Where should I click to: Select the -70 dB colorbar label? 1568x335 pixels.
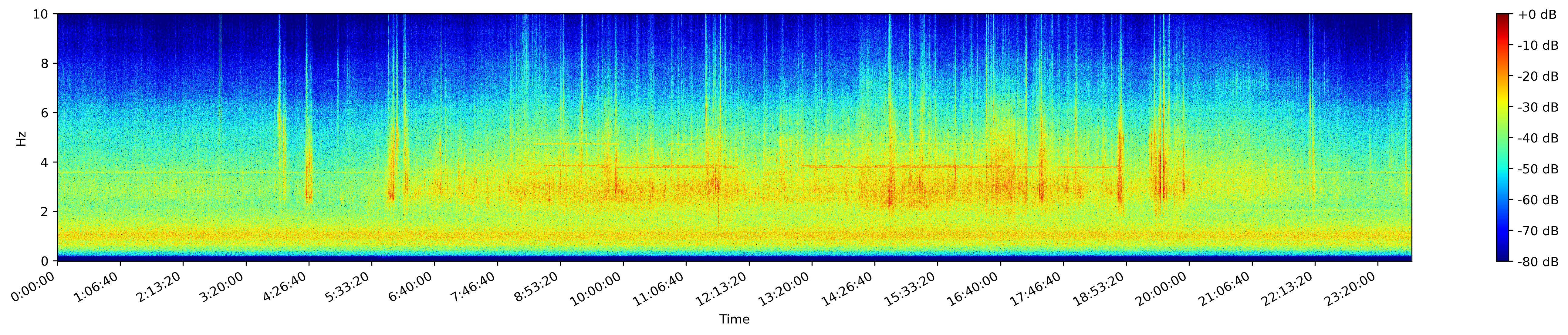1538,231
